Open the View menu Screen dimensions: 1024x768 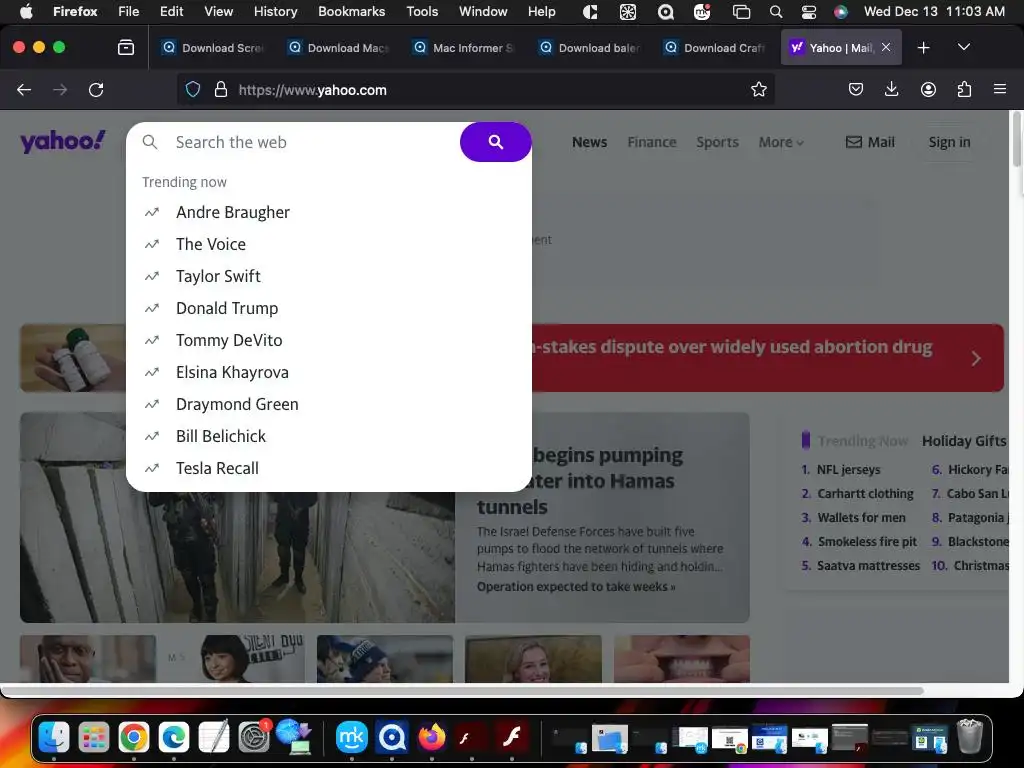point(218,11)
